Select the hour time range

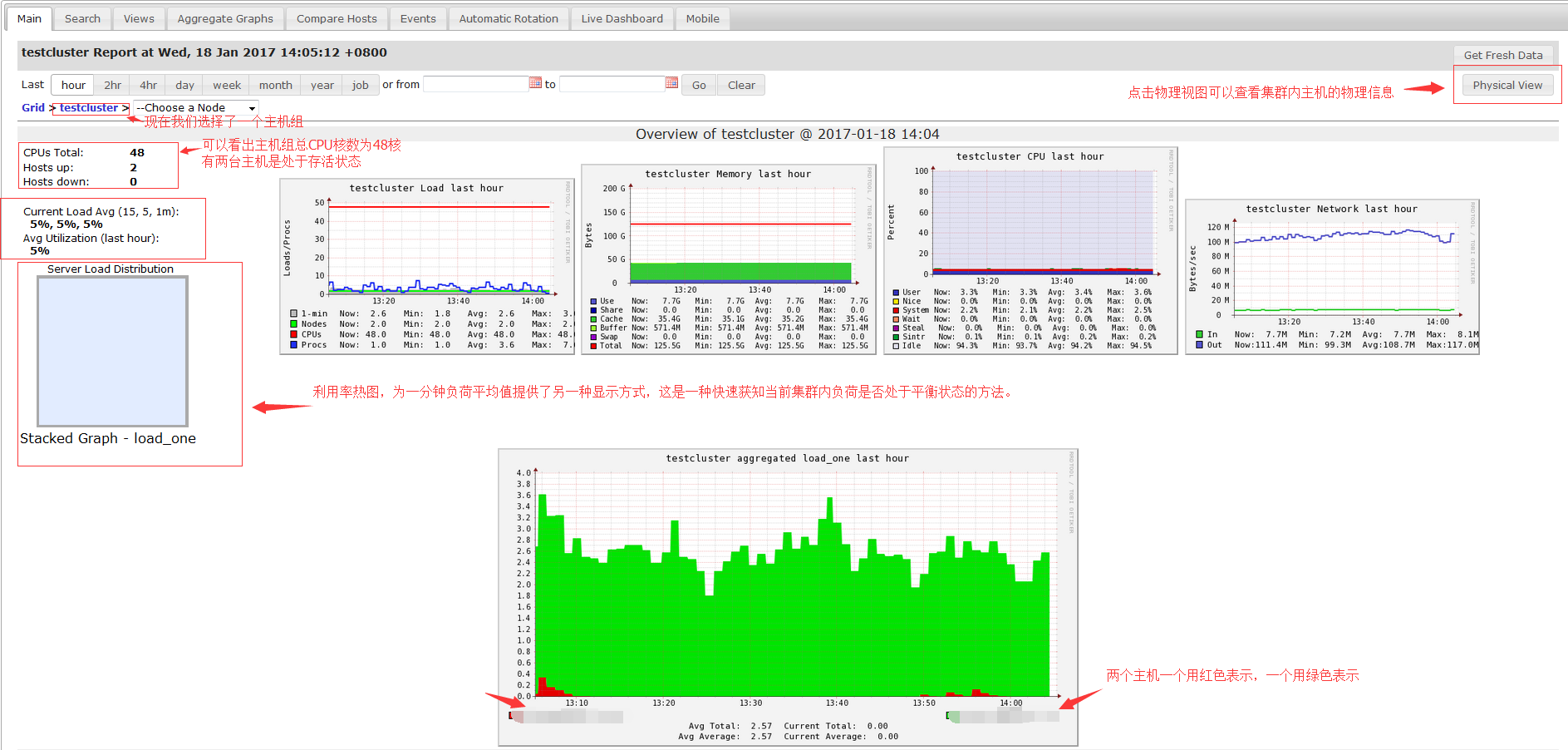[73, 85]
